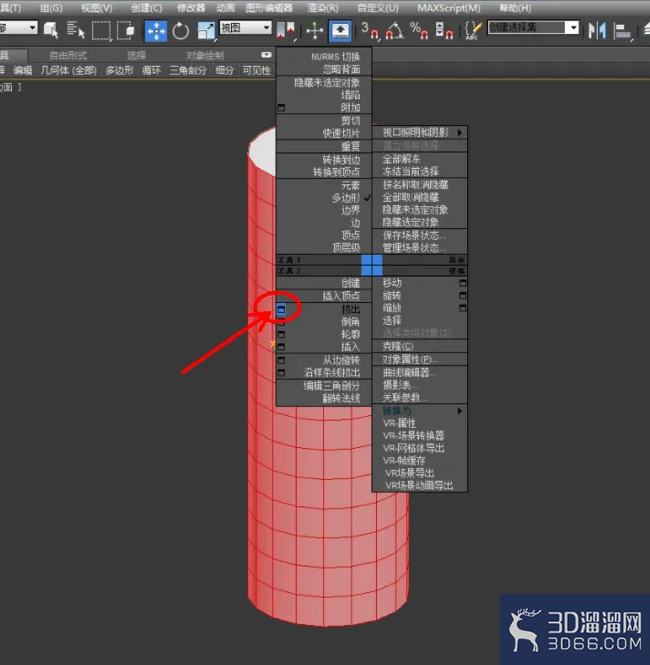
Task: Open the 多边形 ribbon panel
Action: click(119, 70)
